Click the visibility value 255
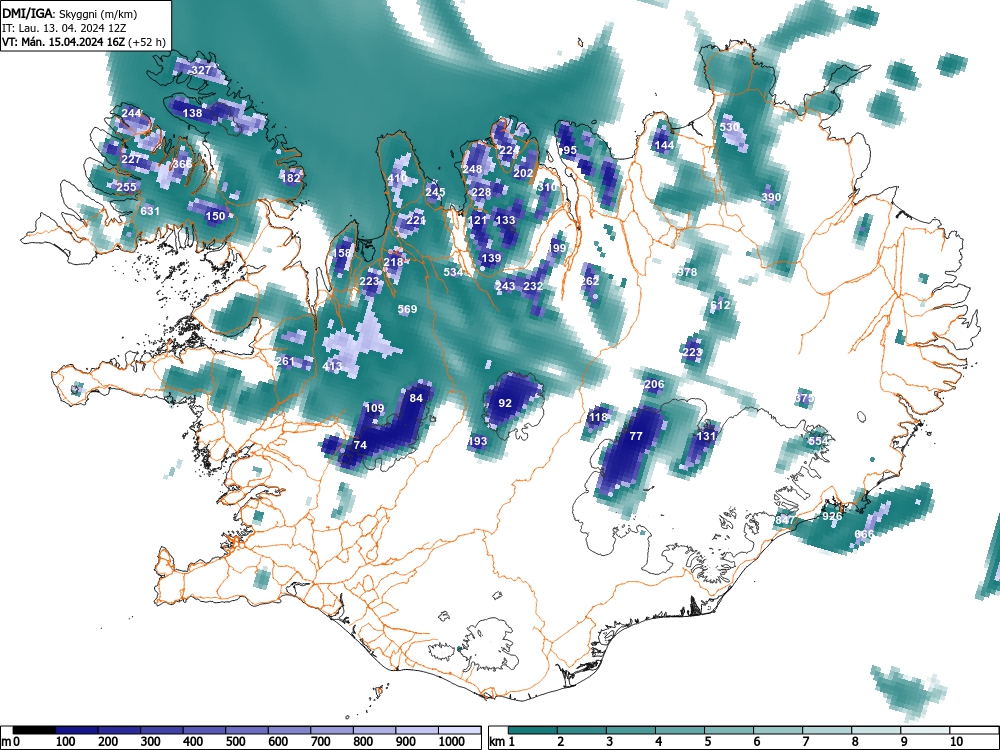This screenshot has height=750, width=1000. [126, 187]
